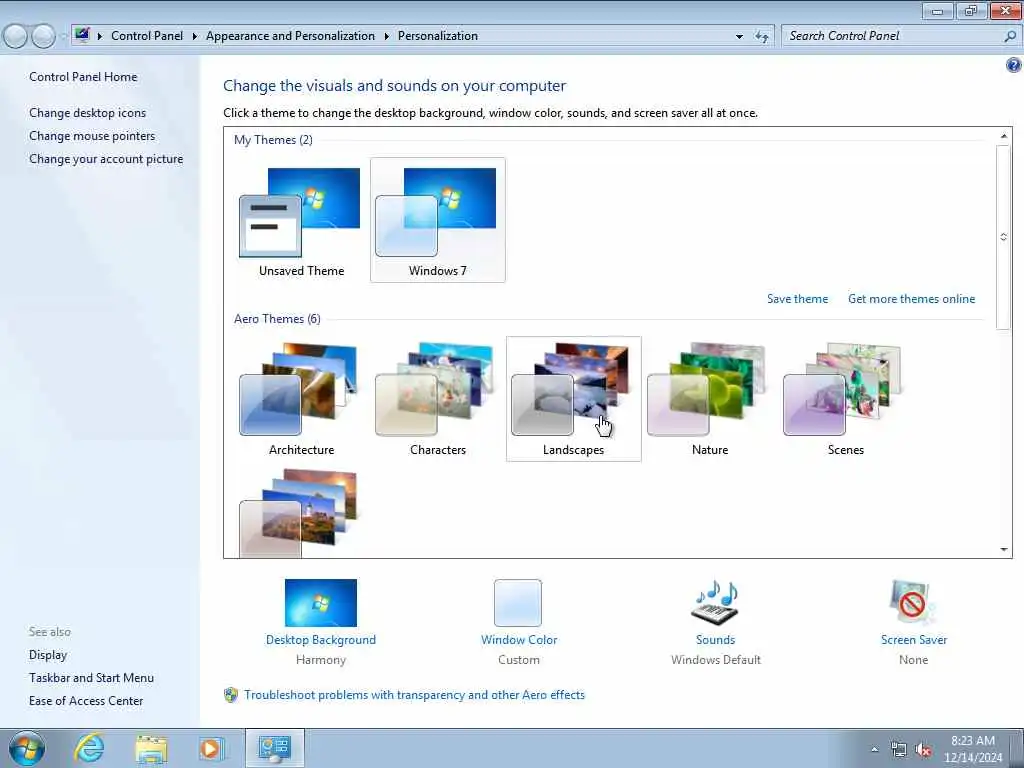Image resolution: width=1024 pixels, height=768 pixels.
Task: Click the theme list scroll up arrow
Action: click(x=1004, y=136)
